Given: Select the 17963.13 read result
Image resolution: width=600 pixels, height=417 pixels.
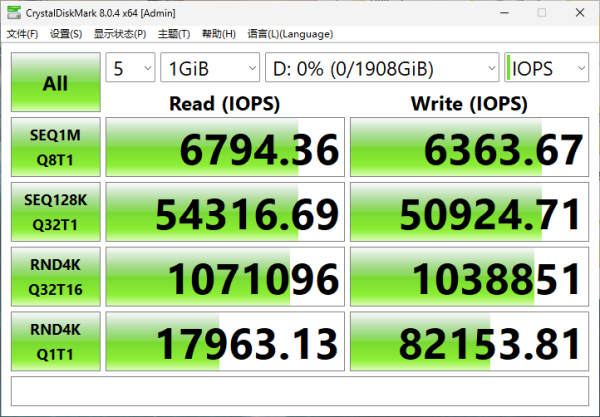Looking at the screenshot, I should 225,341.
